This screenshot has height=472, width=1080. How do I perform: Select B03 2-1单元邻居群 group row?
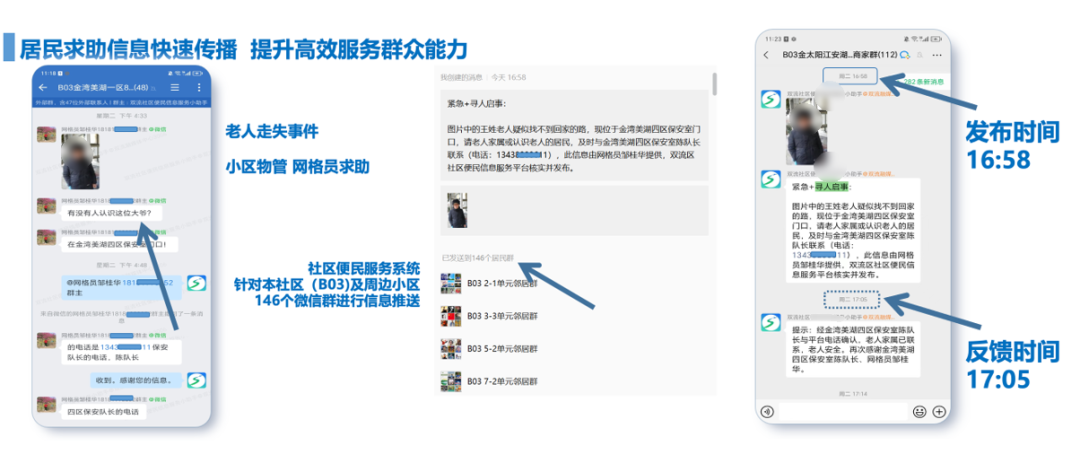pyautogui.click(x=574, y=283)
